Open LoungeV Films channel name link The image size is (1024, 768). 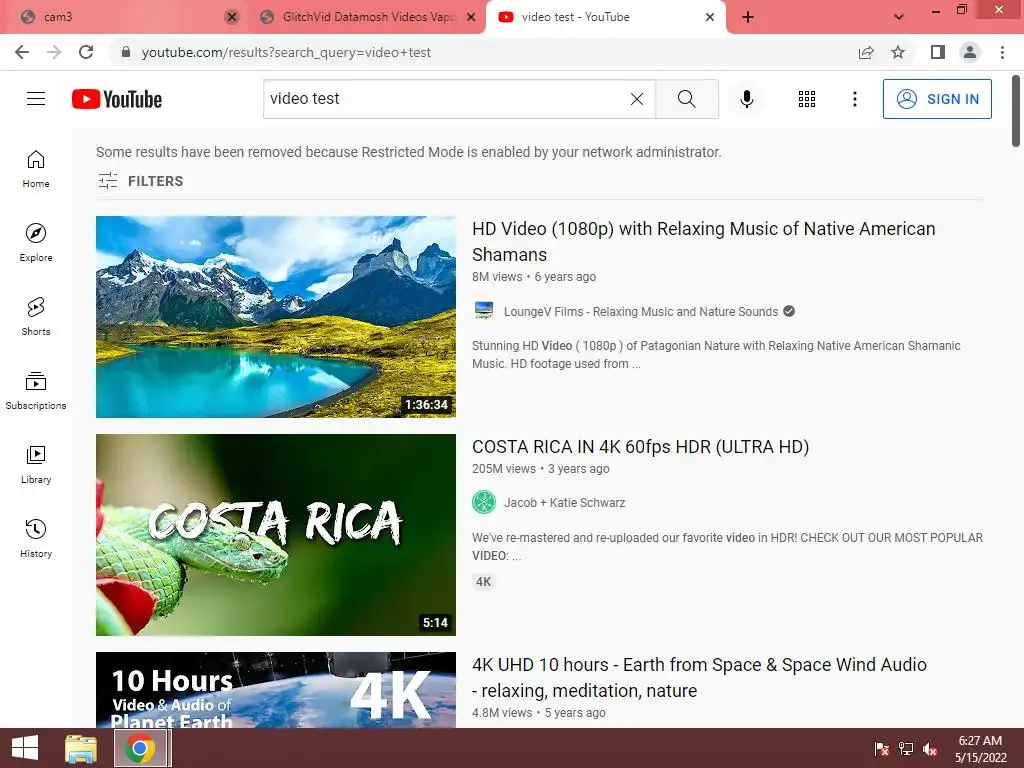click(x=641, y=312)
